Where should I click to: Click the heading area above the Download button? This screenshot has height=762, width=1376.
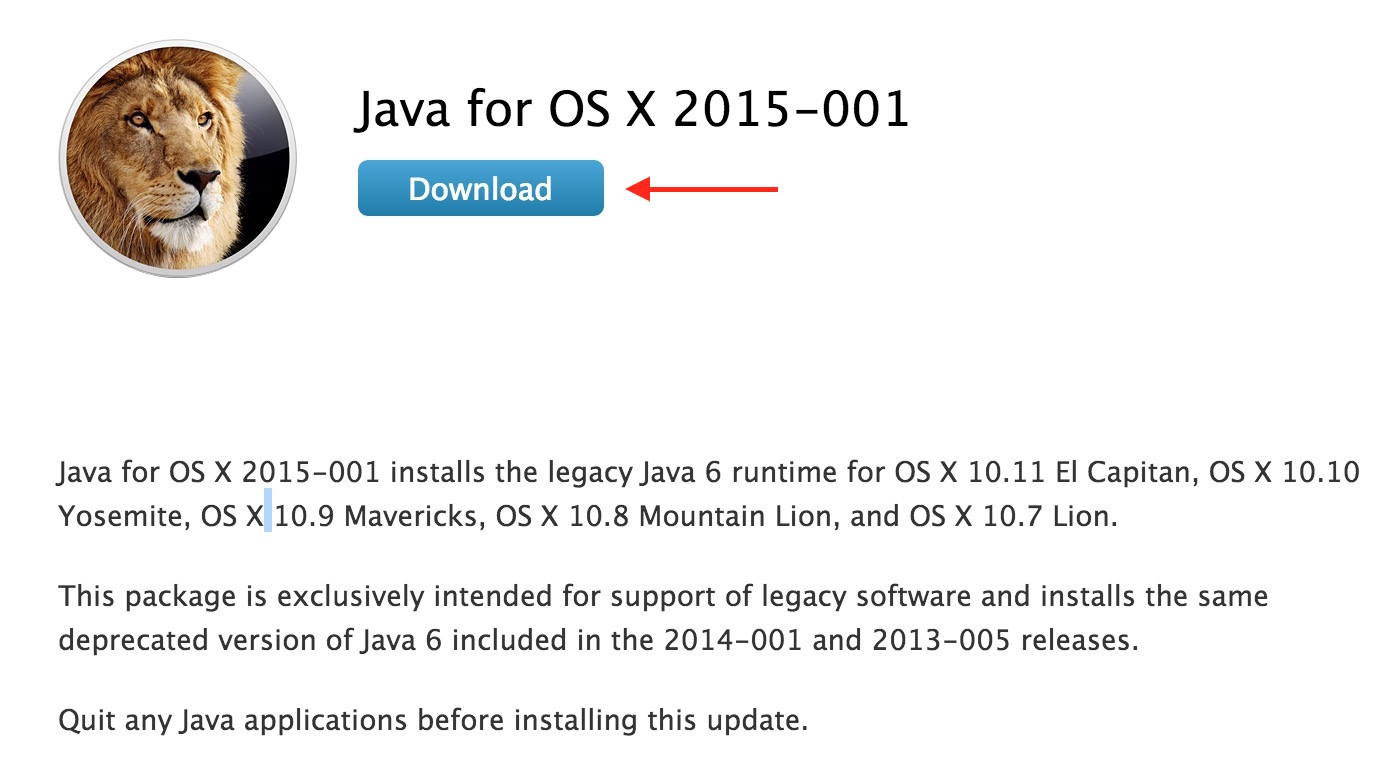tap(634, 108)
